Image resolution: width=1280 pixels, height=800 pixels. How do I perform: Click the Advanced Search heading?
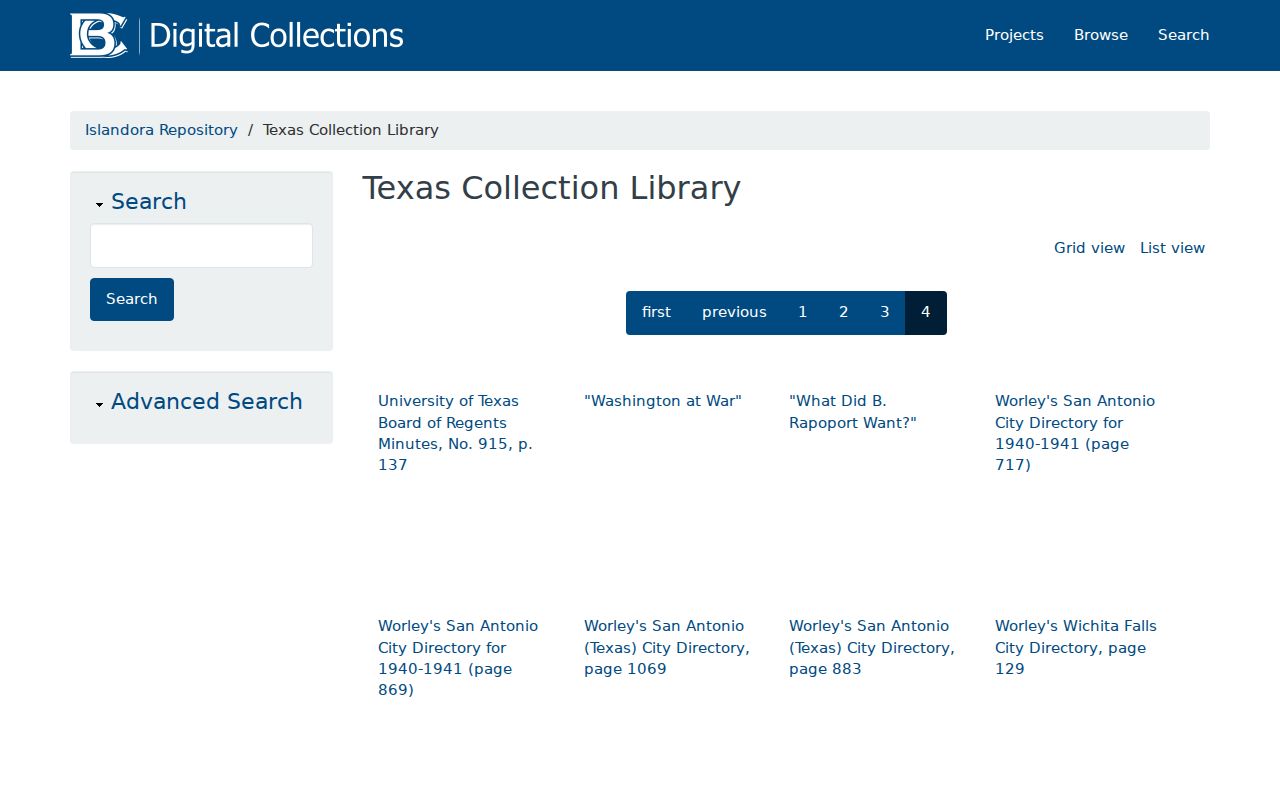click(207, 402)
